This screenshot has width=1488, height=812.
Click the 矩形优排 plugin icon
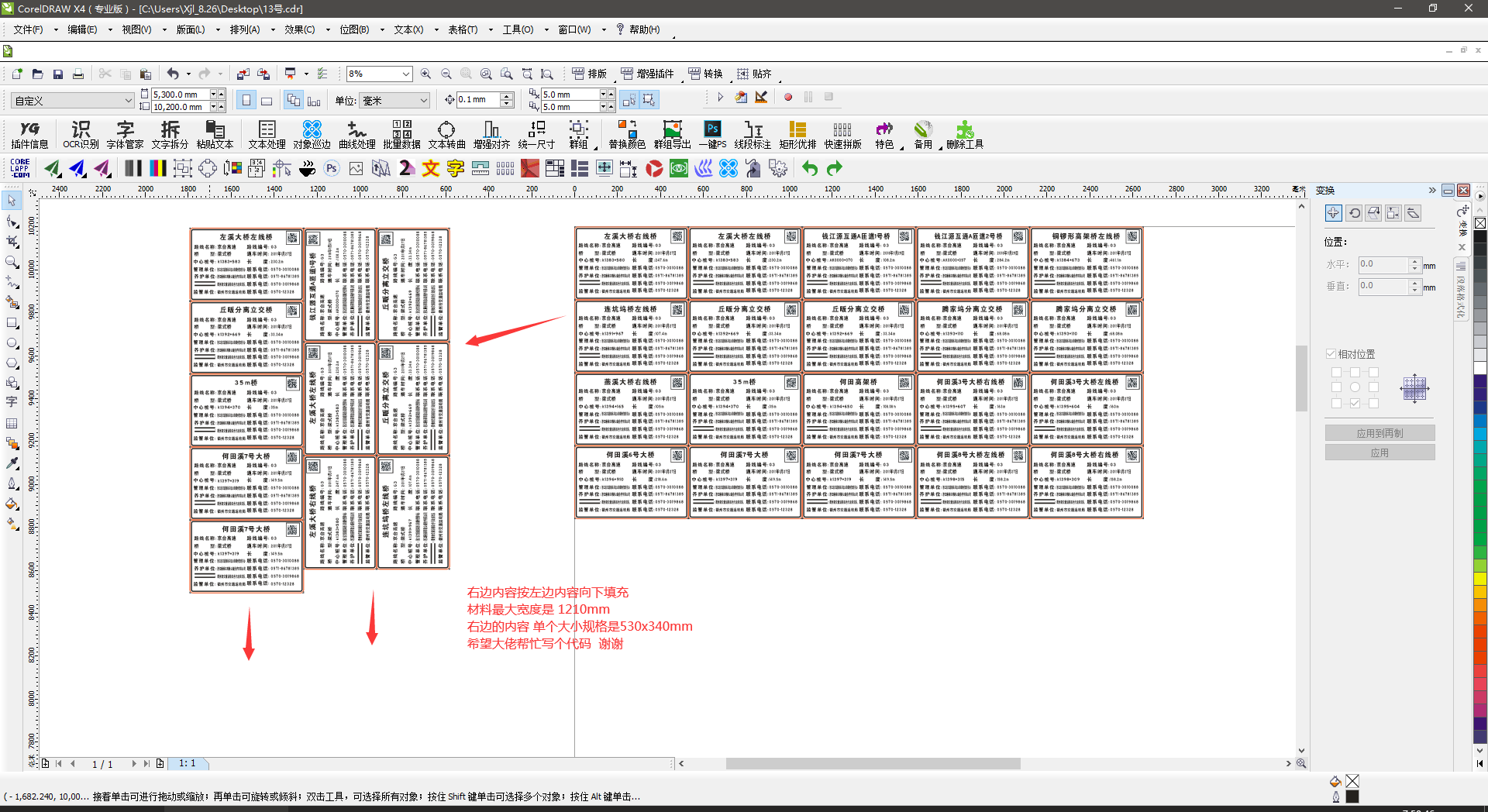click(797, 135)
